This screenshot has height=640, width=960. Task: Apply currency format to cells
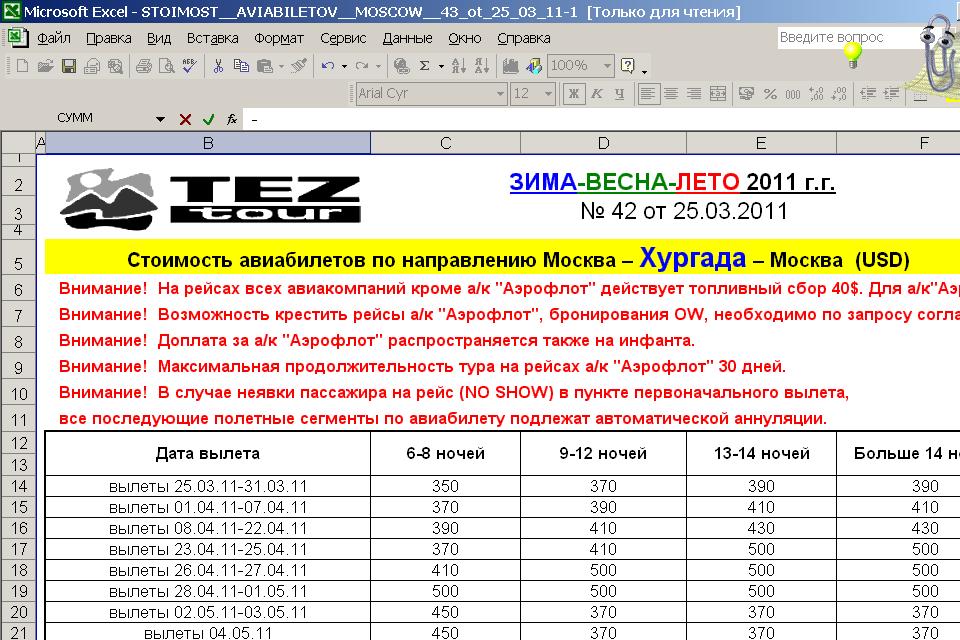(746, 94)
